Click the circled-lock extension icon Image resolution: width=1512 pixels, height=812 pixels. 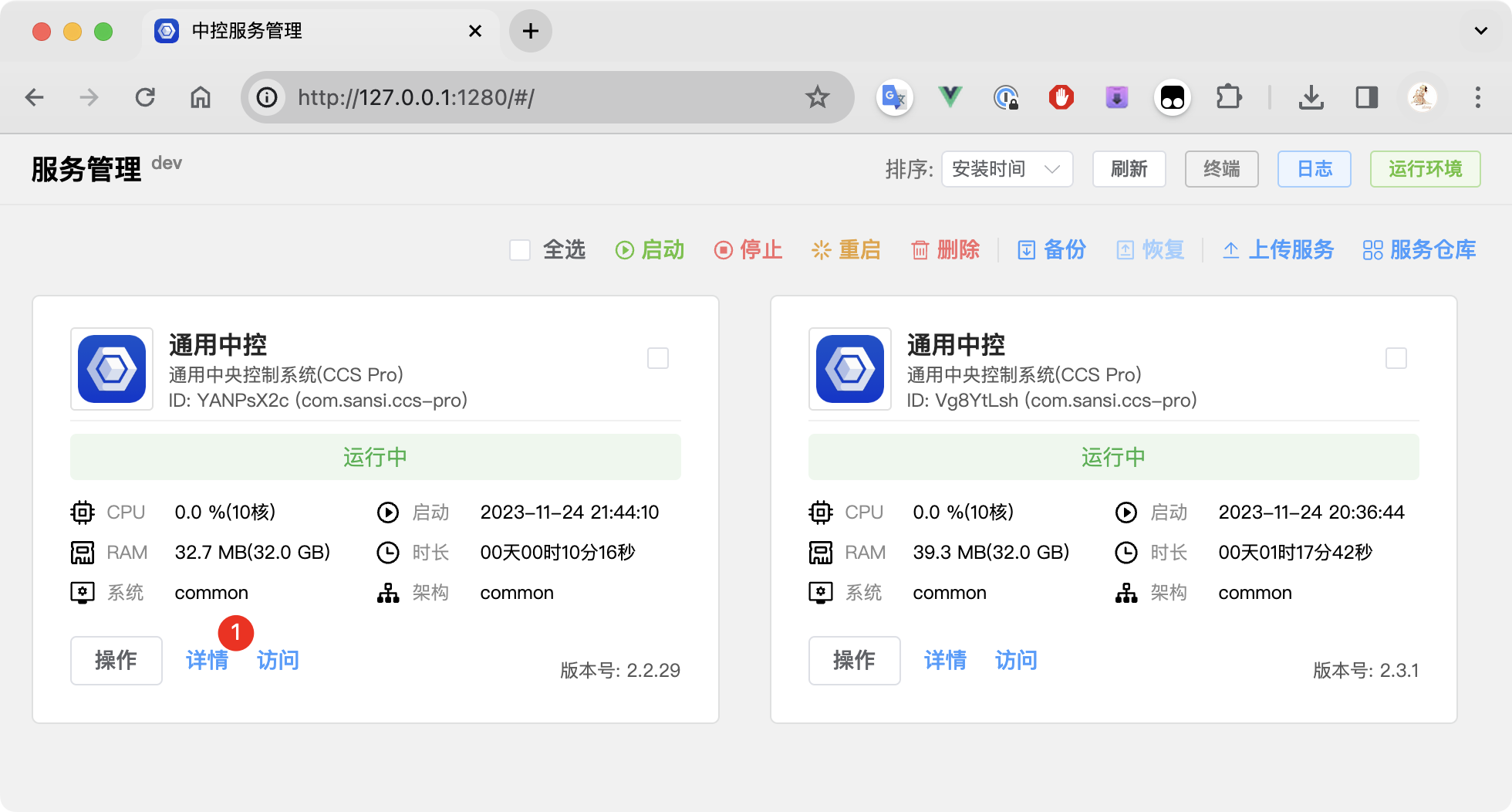(1006, 97)
